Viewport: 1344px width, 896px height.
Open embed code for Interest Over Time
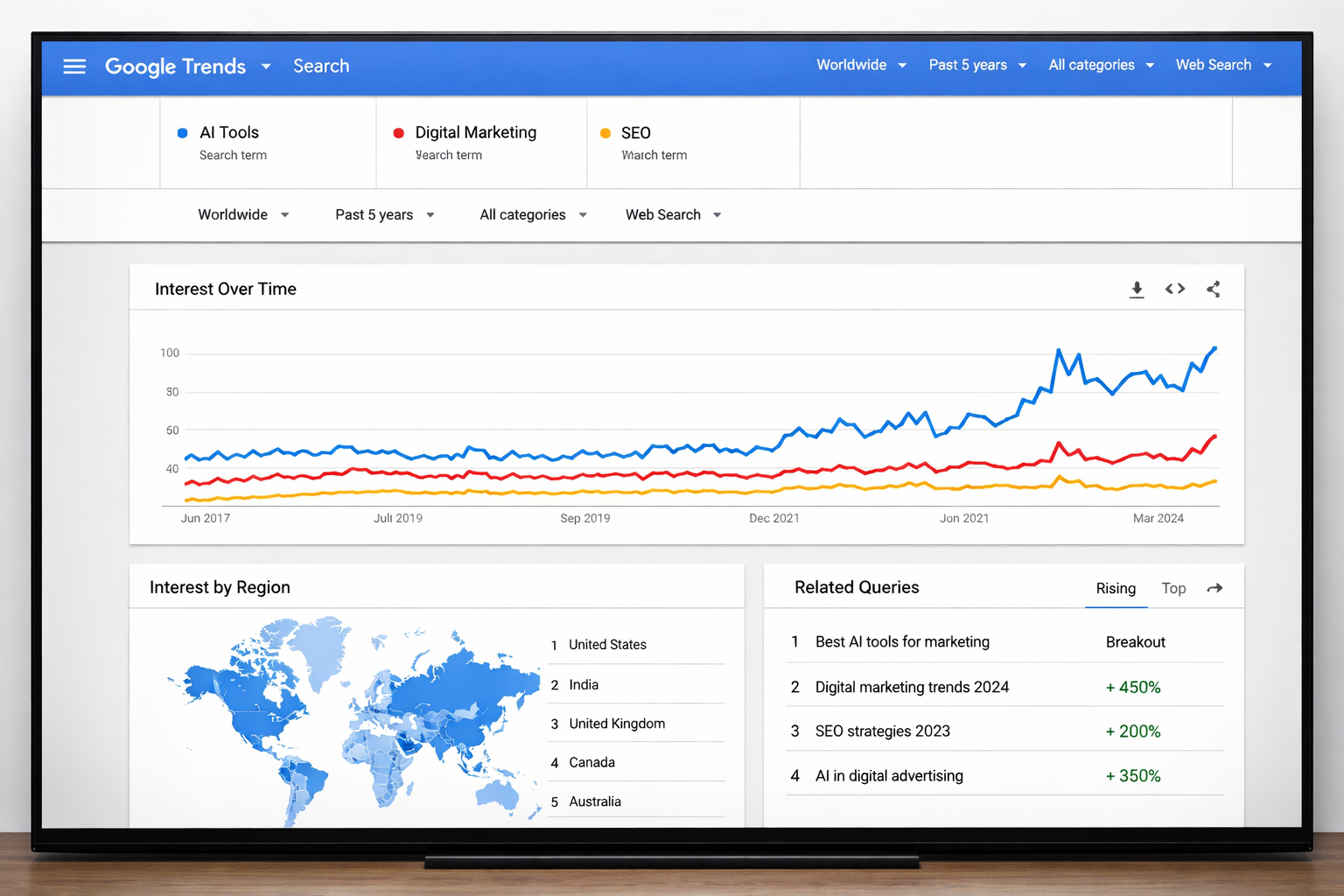[1175, 289]
